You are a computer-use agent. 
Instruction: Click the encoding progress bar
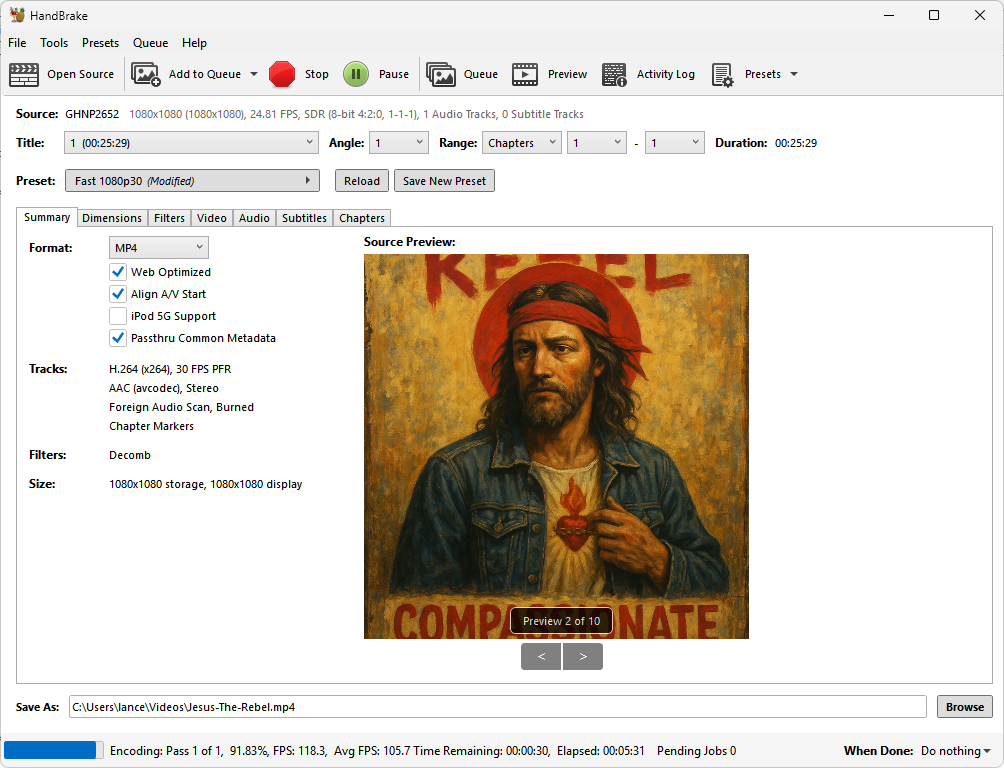tap(54, 750)
